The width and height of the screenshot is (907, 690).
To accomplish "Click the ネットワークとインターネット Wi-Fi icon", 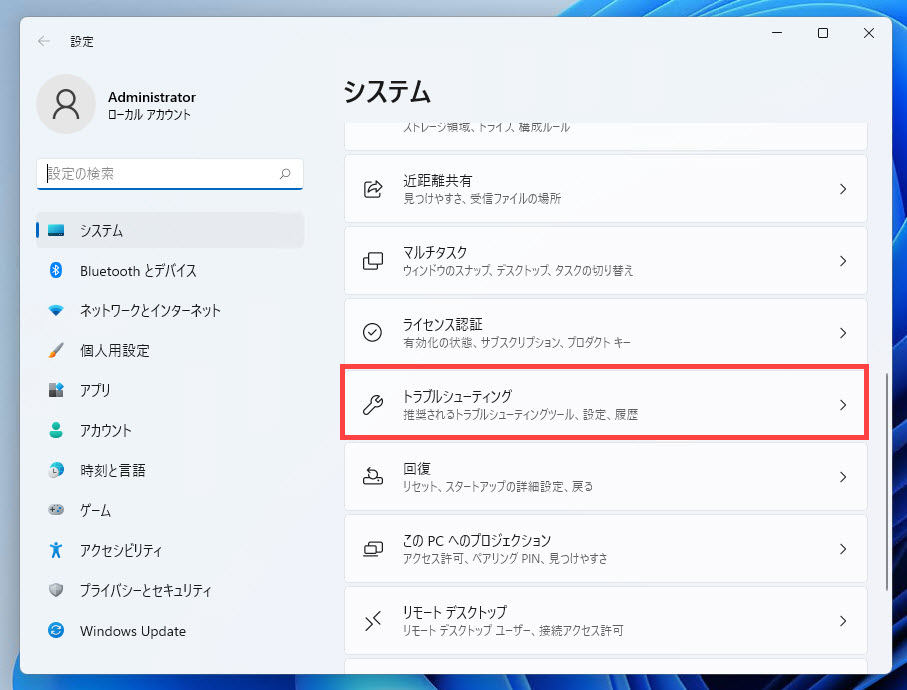I will [57, 311].
